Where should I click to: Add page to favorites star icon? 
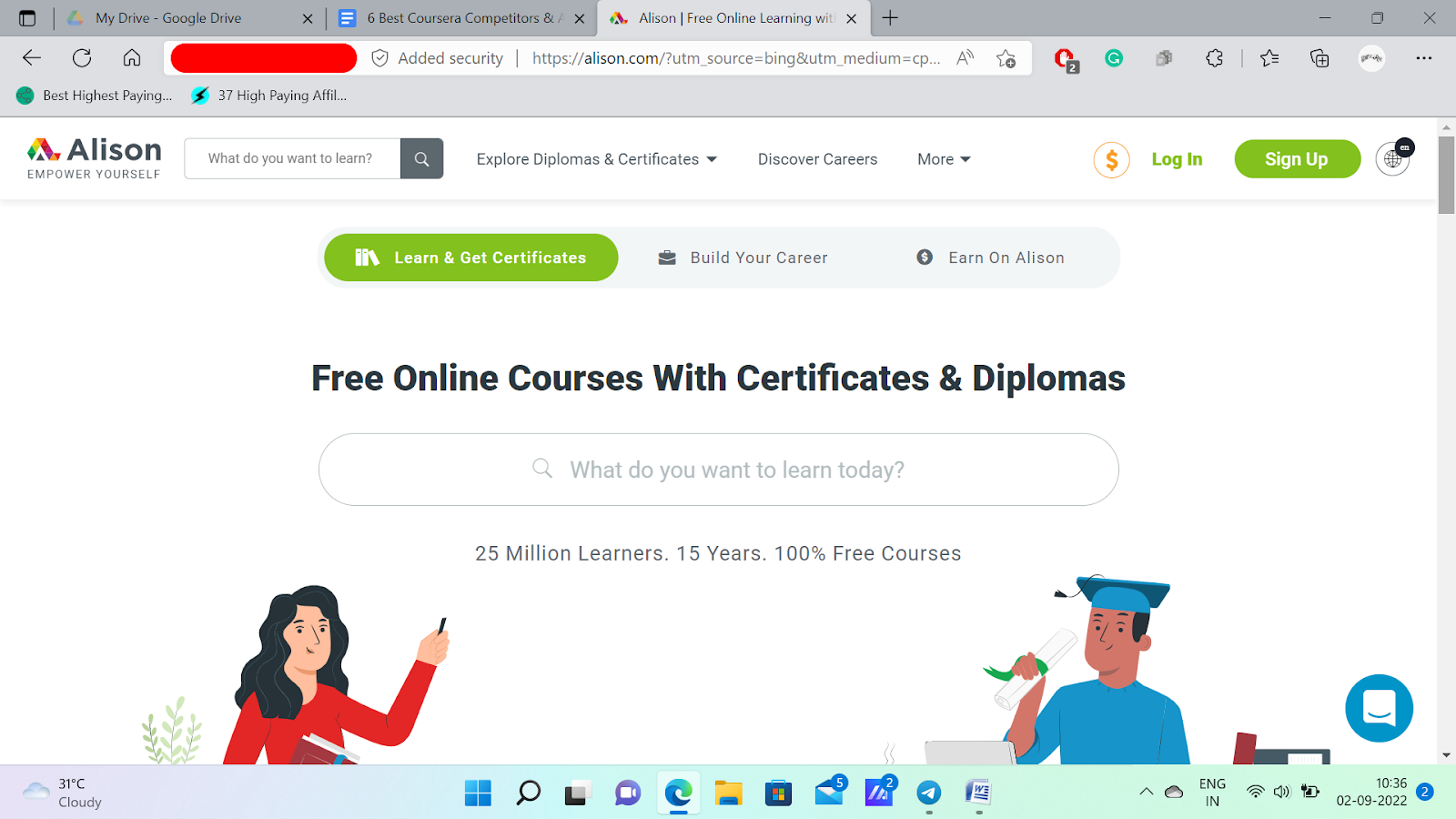[x=1006, y=58]
